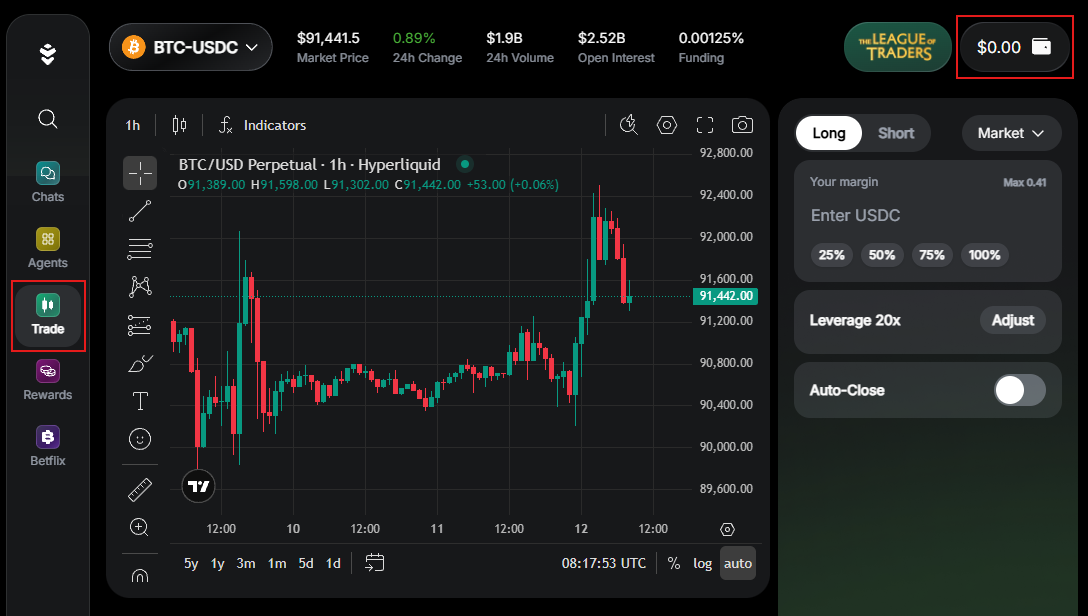
Task: Toggle percentage scale on the chart
Action: [674, 563]
